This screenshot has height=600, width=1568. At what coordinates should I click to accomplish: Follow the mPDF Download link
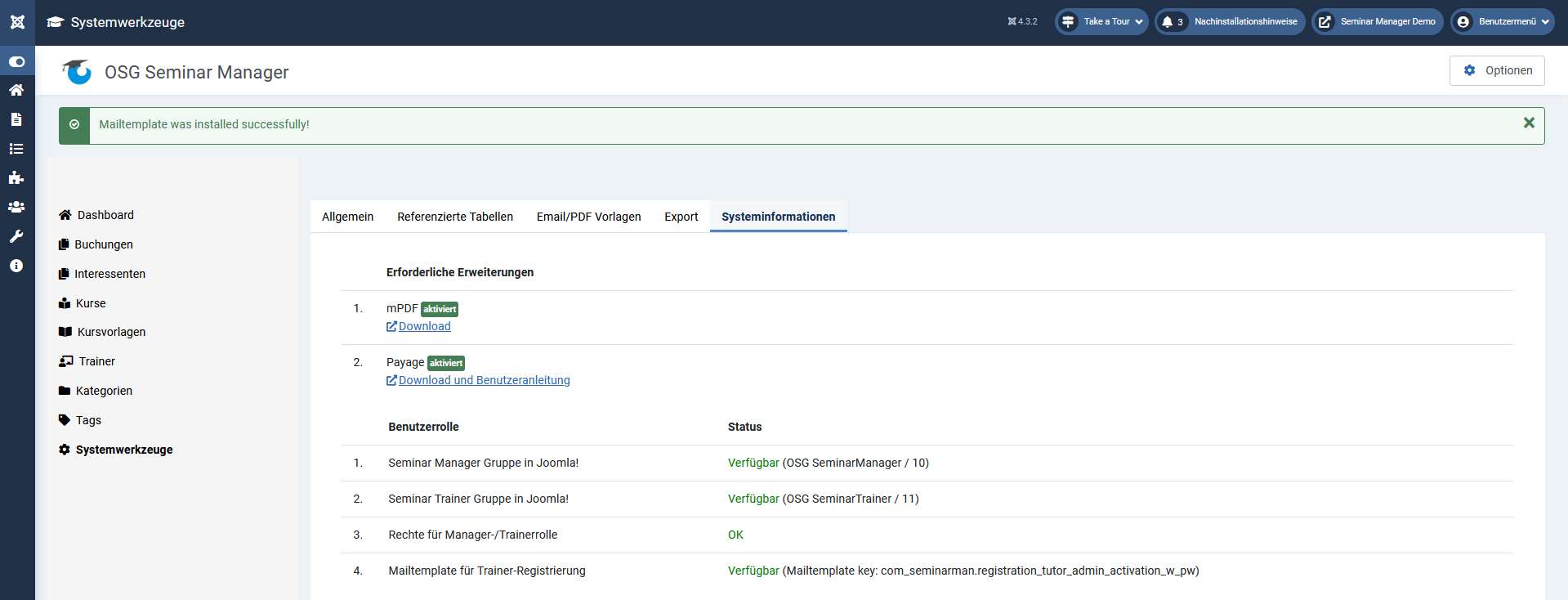pyautogui.click(x=424, y=326)
